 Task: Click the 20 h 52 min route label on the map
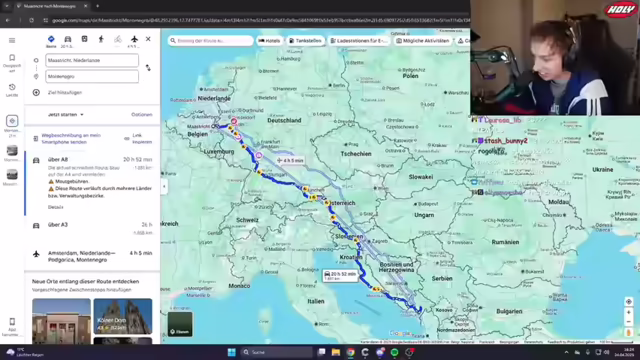pyautogui.click(x=340, y=276)
